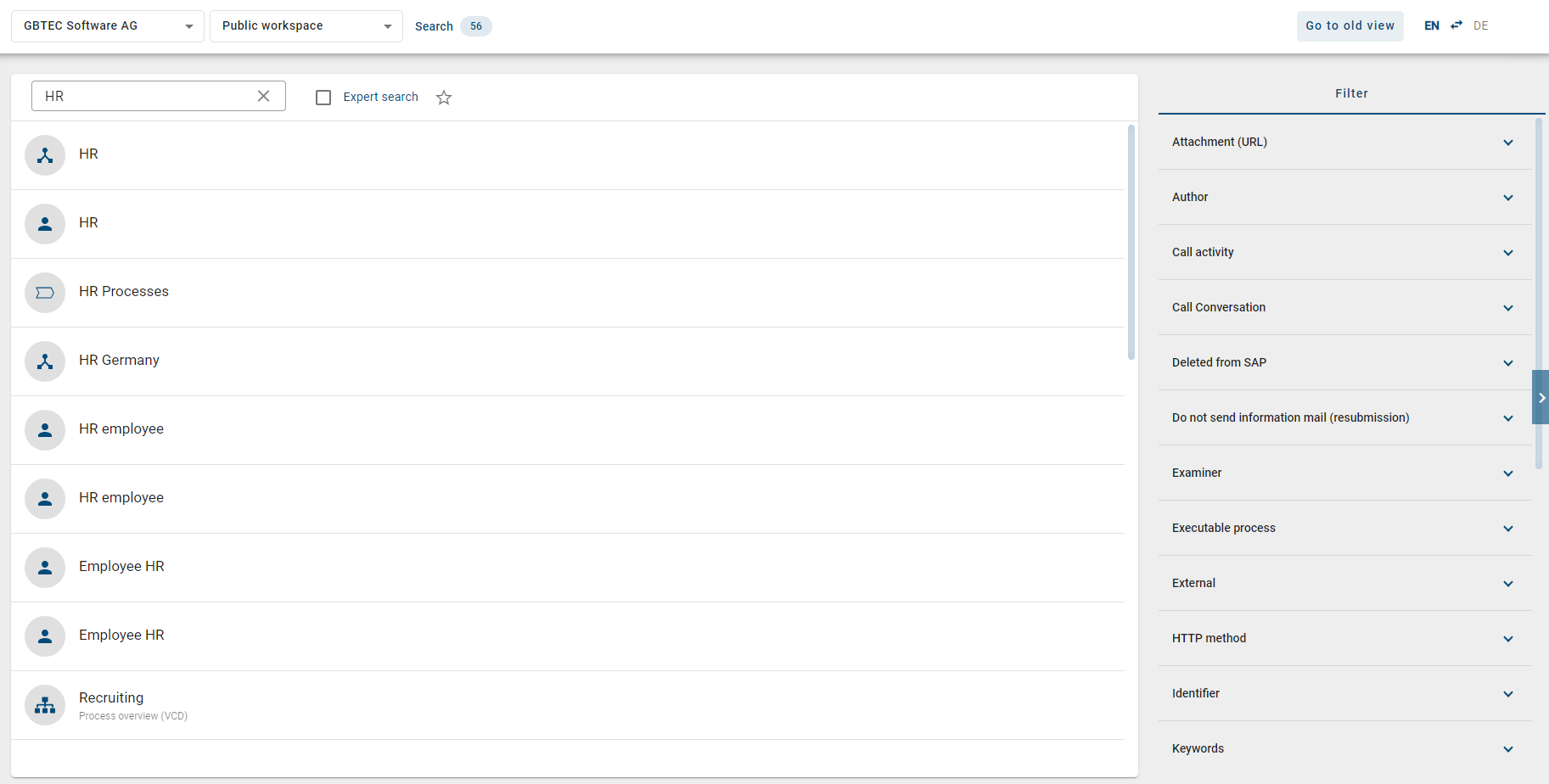Viewport: 1549px width, 784px height.
Task: Select the person icon beside HR employee
Action: pos(44,430)
